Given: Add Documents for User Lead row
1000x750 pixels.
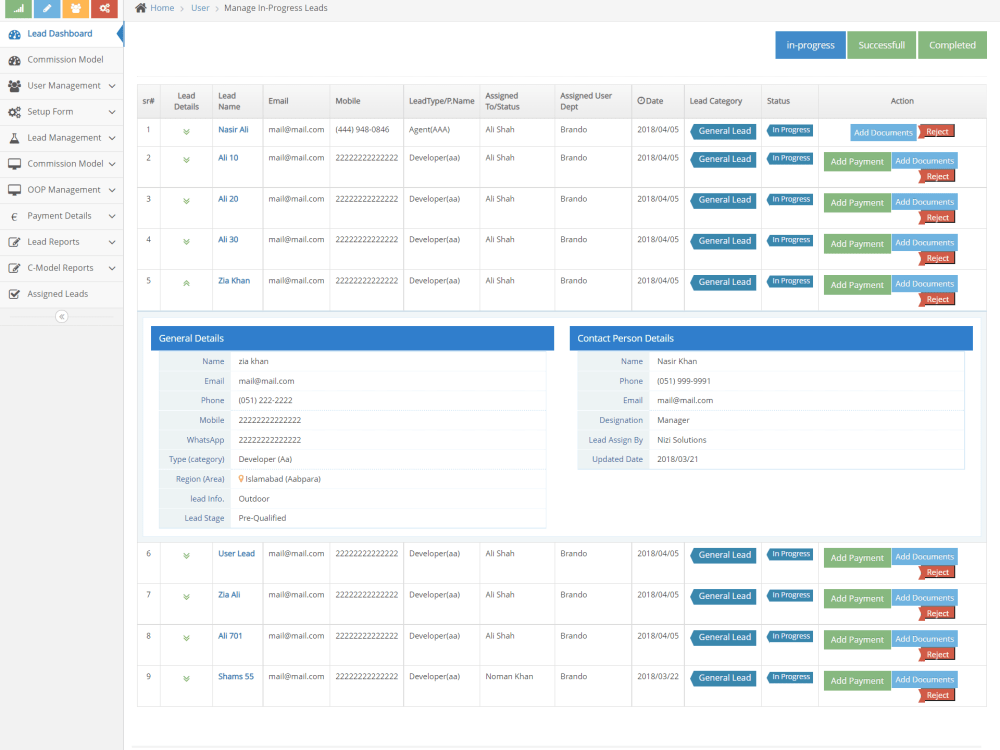Looking at the screenshot, I should (924, 557).
